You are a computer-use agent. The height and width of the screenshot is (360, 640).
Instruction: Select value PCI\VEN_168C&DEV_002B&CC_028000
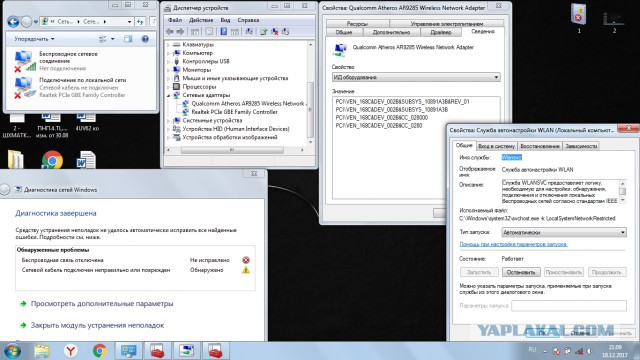(382, 118)
